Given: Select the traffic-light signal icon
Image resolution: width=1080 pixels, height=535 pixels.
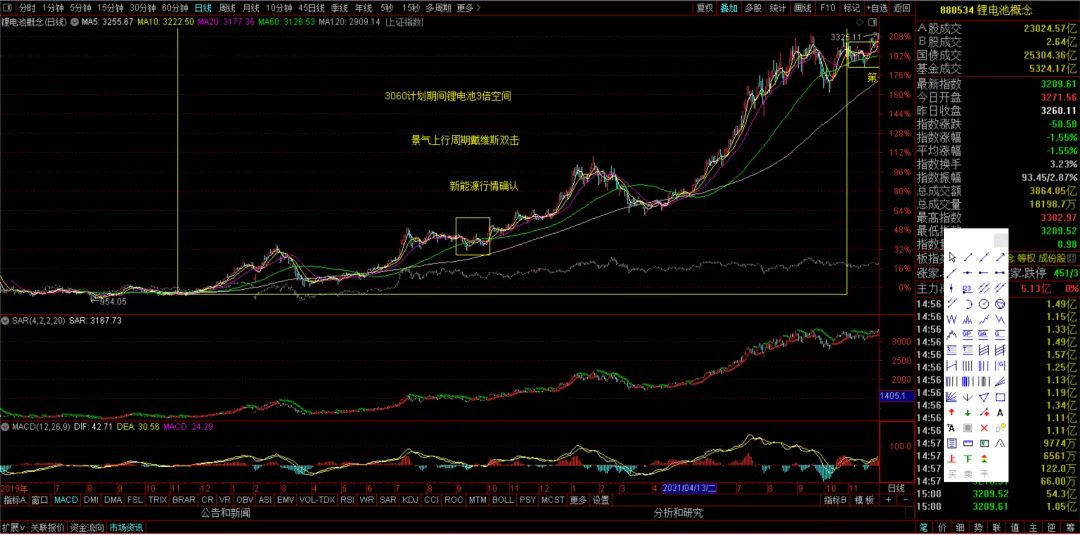Looking at the screenshot, I should (984, 459).
